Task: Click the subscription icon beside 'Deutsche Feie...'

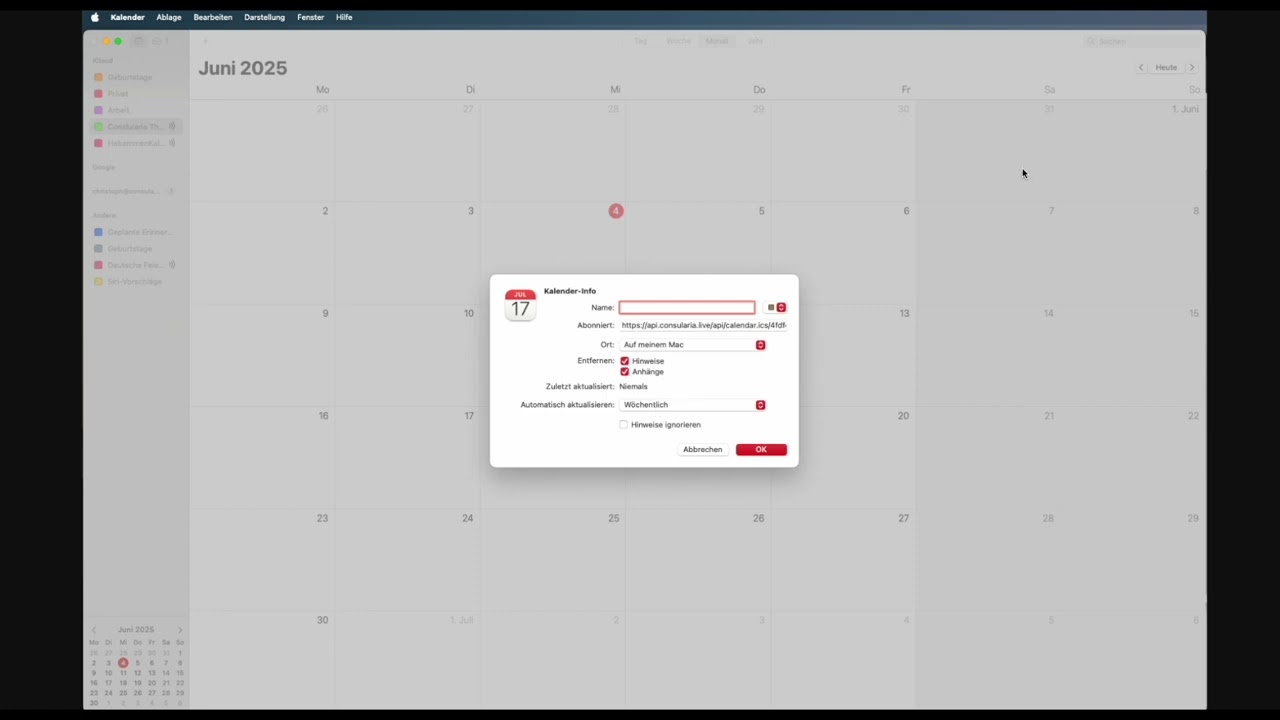Action: click(172, 265)
